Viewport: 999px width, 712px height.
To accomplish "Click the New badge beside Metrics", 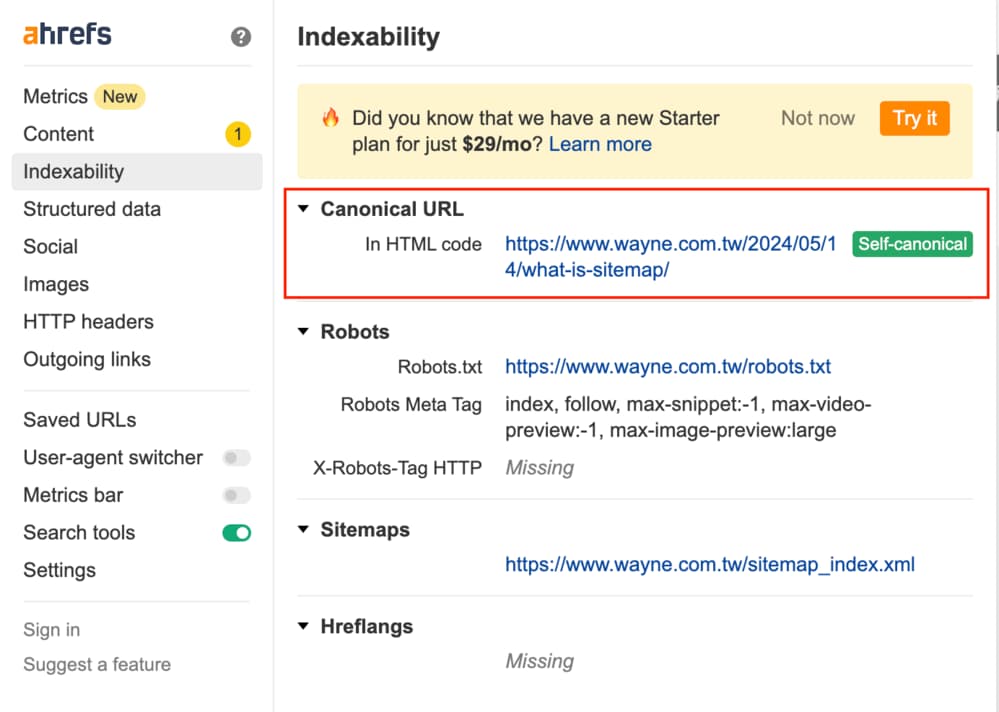I will [120, 97].
